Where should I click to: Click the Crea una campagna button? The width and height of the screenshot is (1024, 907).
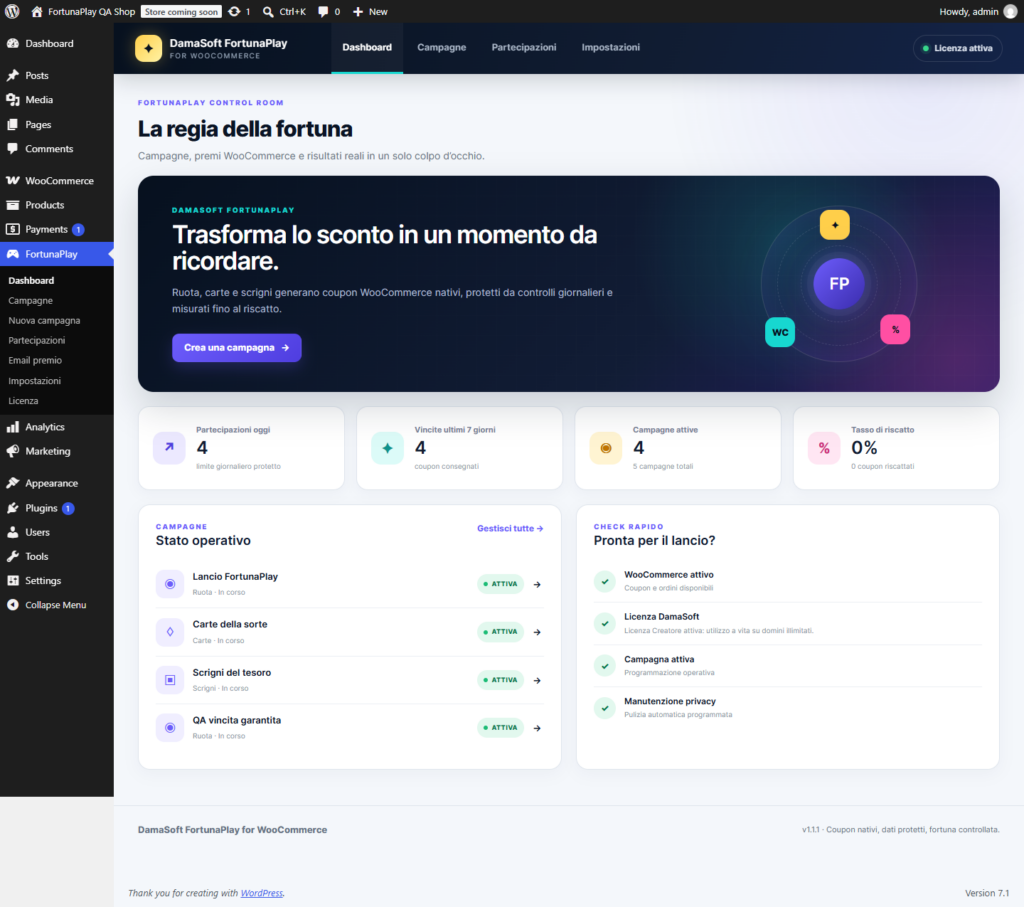coord(236,347)
